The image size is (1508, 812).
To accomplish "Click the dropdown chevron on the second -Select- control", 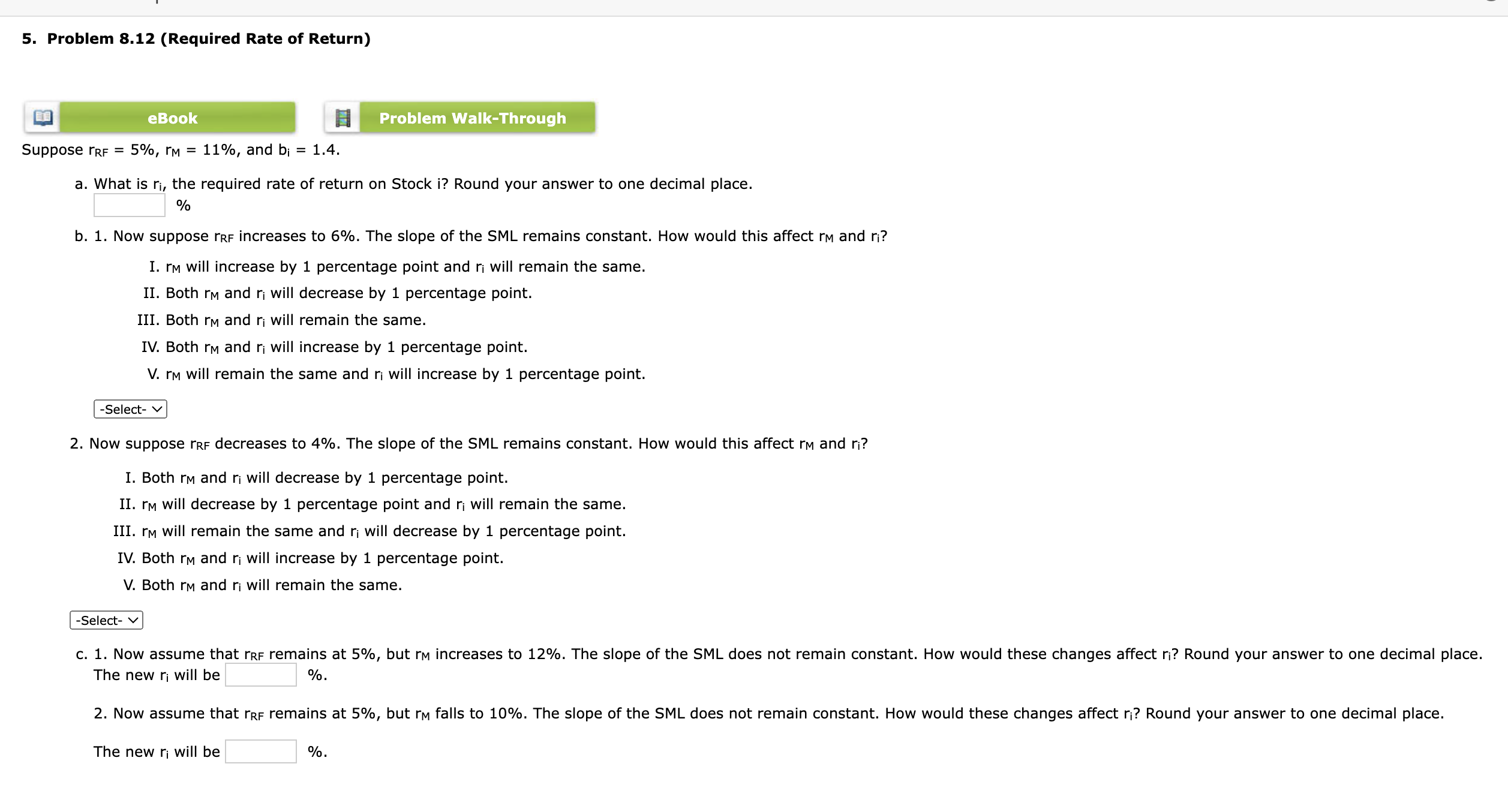I will coord(133,620).
